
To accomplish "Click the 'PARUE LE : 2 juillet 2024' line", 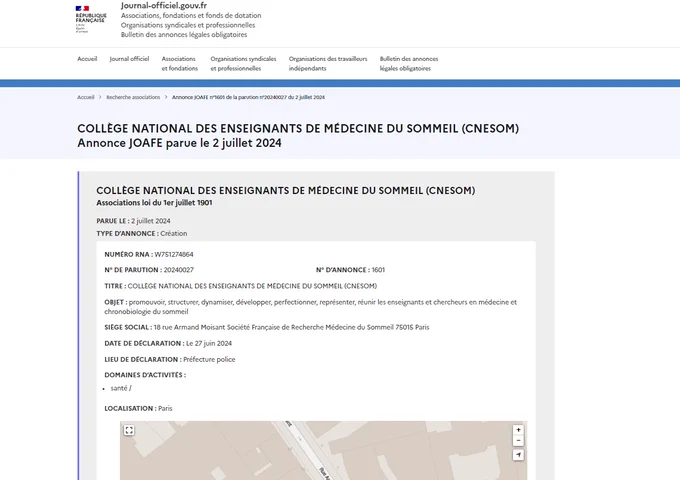I will coord(133,221).
